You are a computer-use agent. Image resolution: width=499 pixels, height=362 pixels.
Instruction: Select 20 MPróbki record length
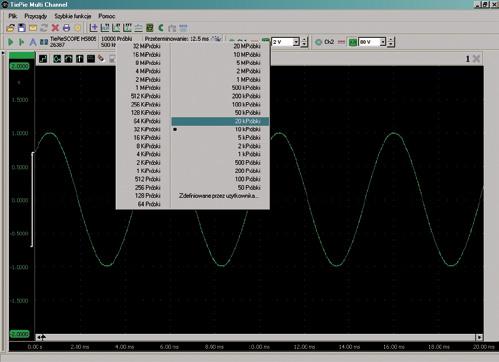(x=220, y=46)
